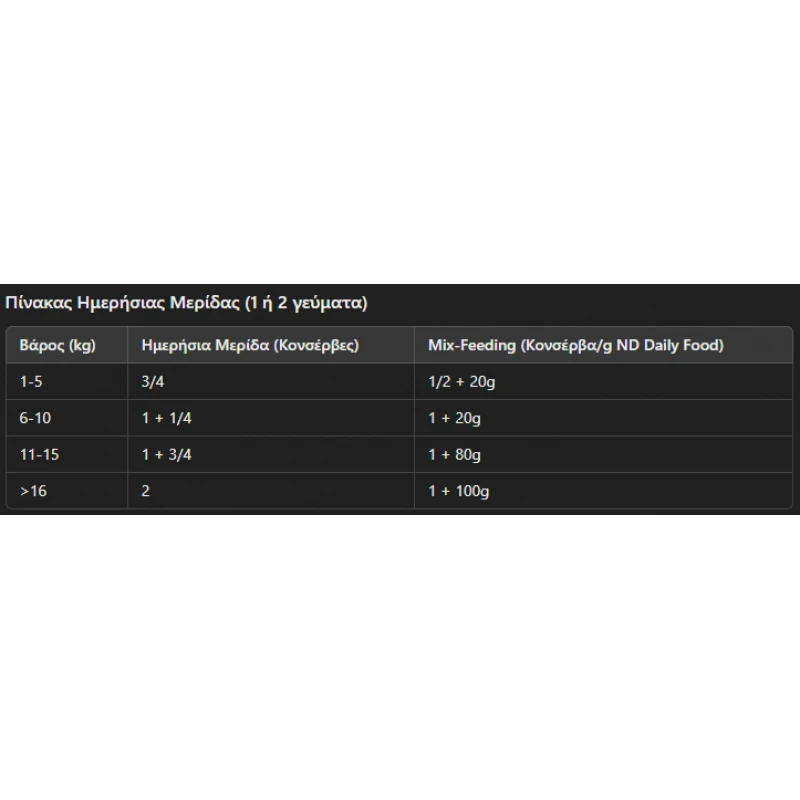
Task: Select the 1 + 3/4 daily portion cell
Action: pos(271,454)
